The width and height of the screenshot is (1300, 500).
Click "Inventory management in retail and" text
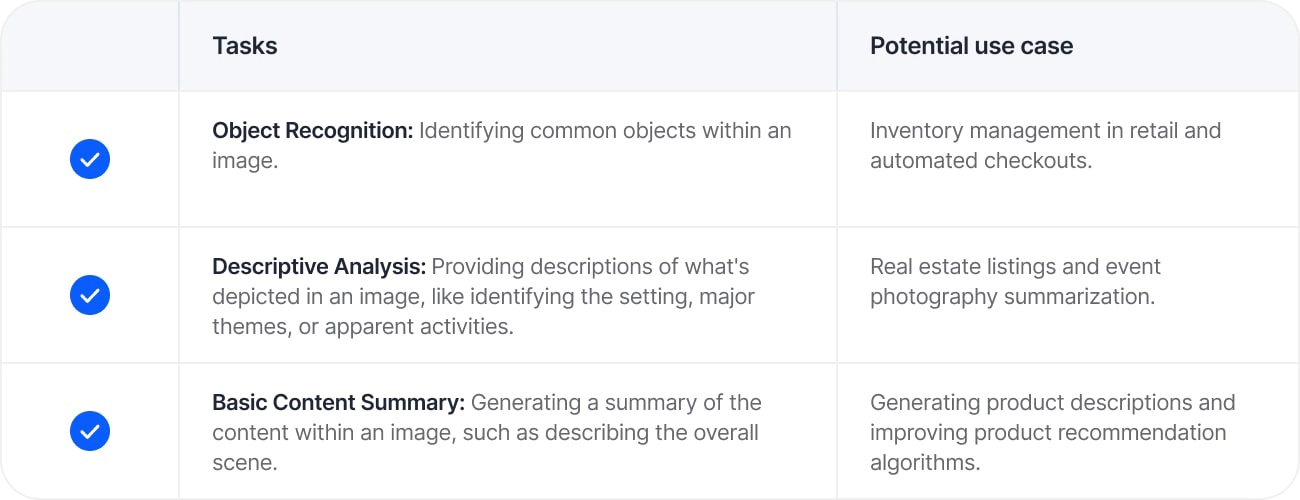[x=1045, y=131]
